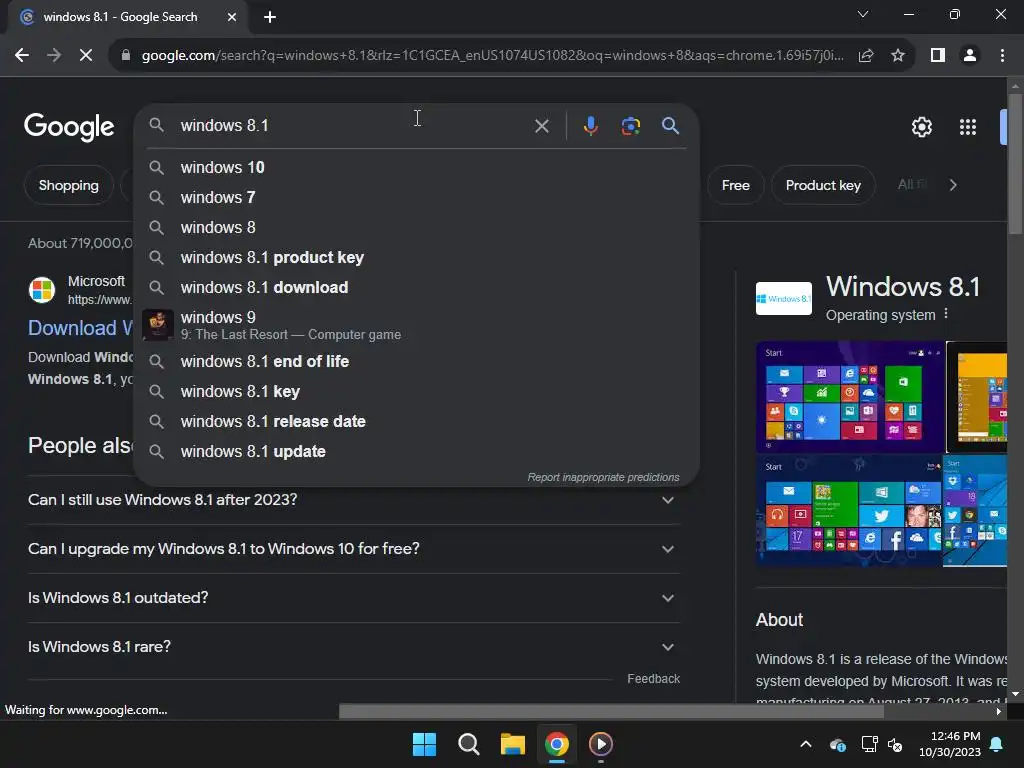This screenshot has height=768, width=1024.
Task: Open a new browser tab
Action: (x=270, y=17)
